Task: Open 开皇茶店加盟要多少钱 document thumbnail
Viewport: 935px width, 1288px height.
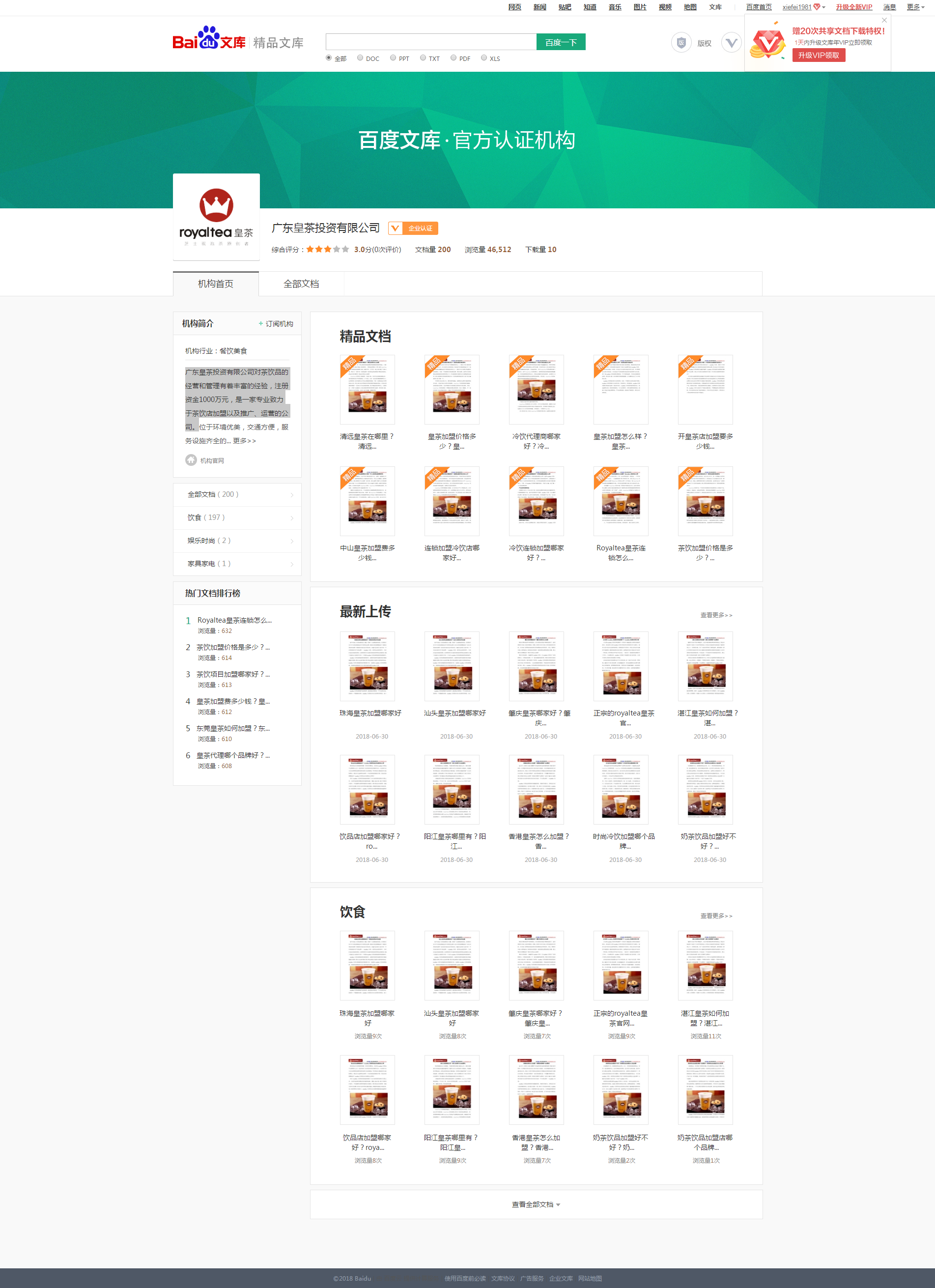Action: pos(706,390)
